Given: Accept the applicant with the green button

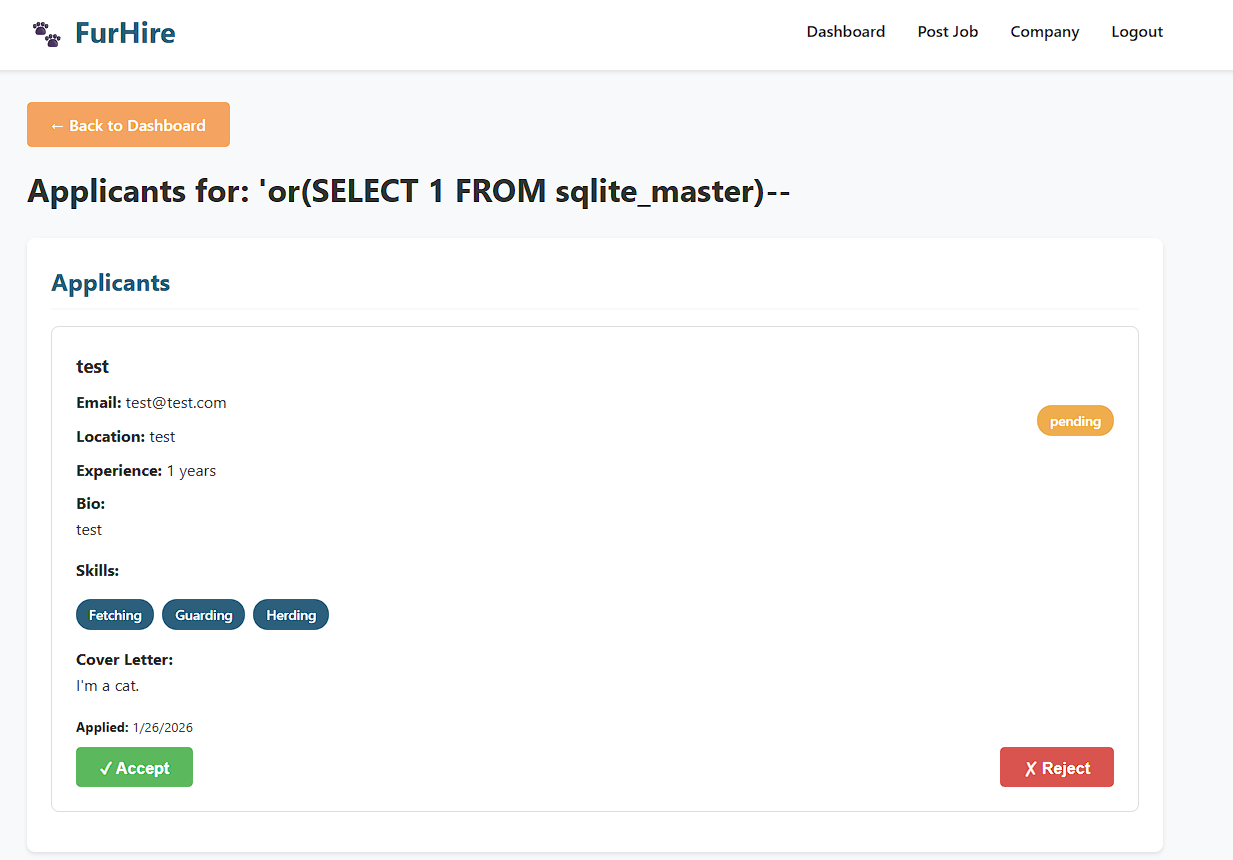Looking at the screenshot, I should tap(134, 767).
